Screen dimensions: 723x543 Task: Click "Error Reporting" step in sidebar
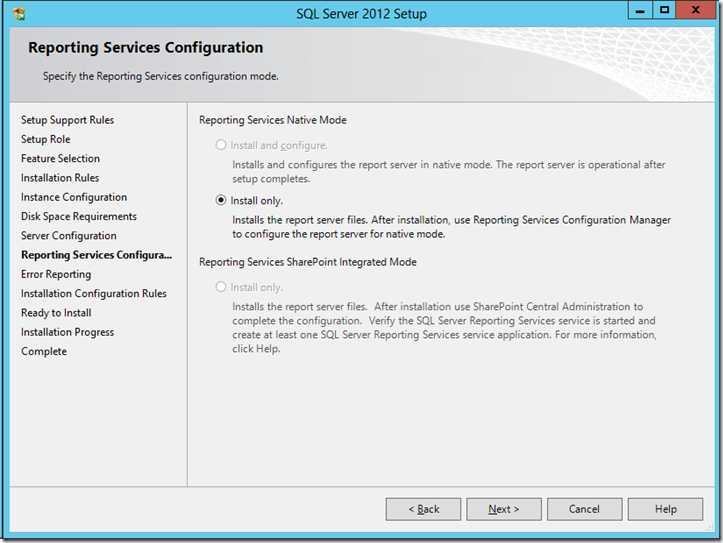(x=56, y=274)
